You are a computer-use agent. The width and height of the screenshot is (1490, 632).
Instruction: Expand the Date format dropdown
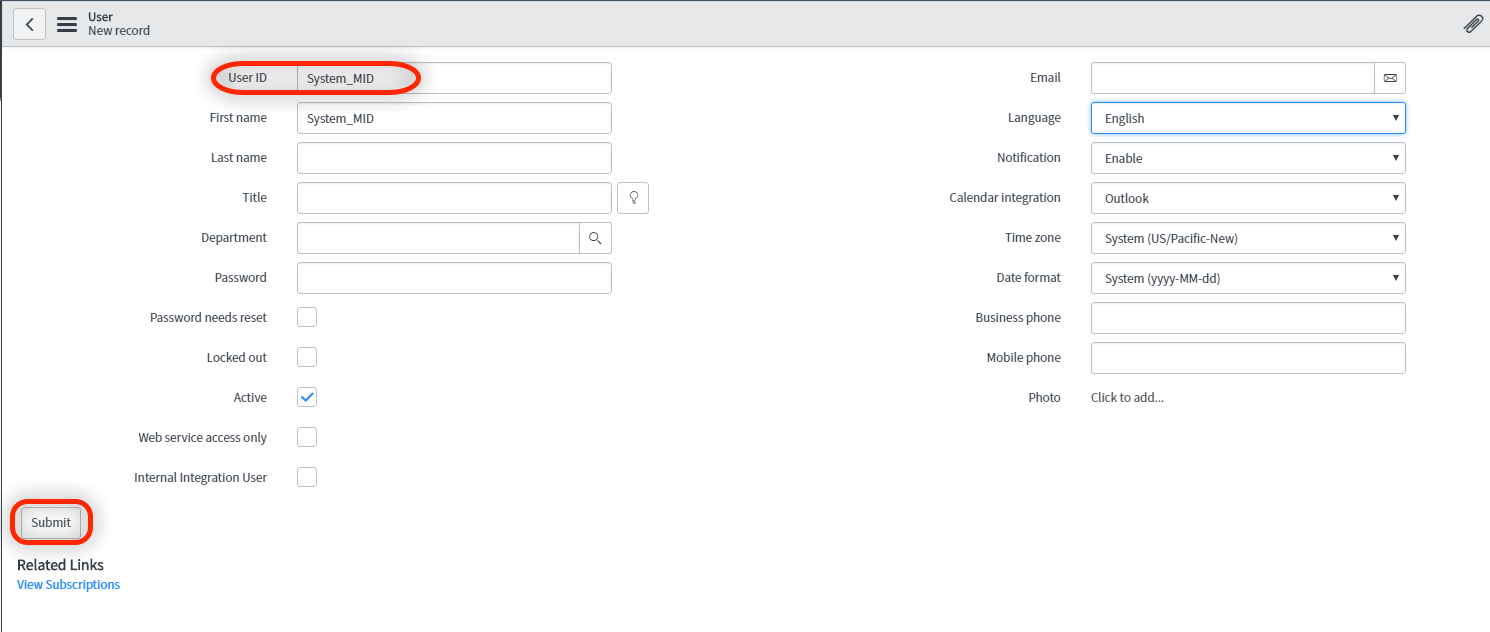pyautogui.click(x=1247, y=278)
